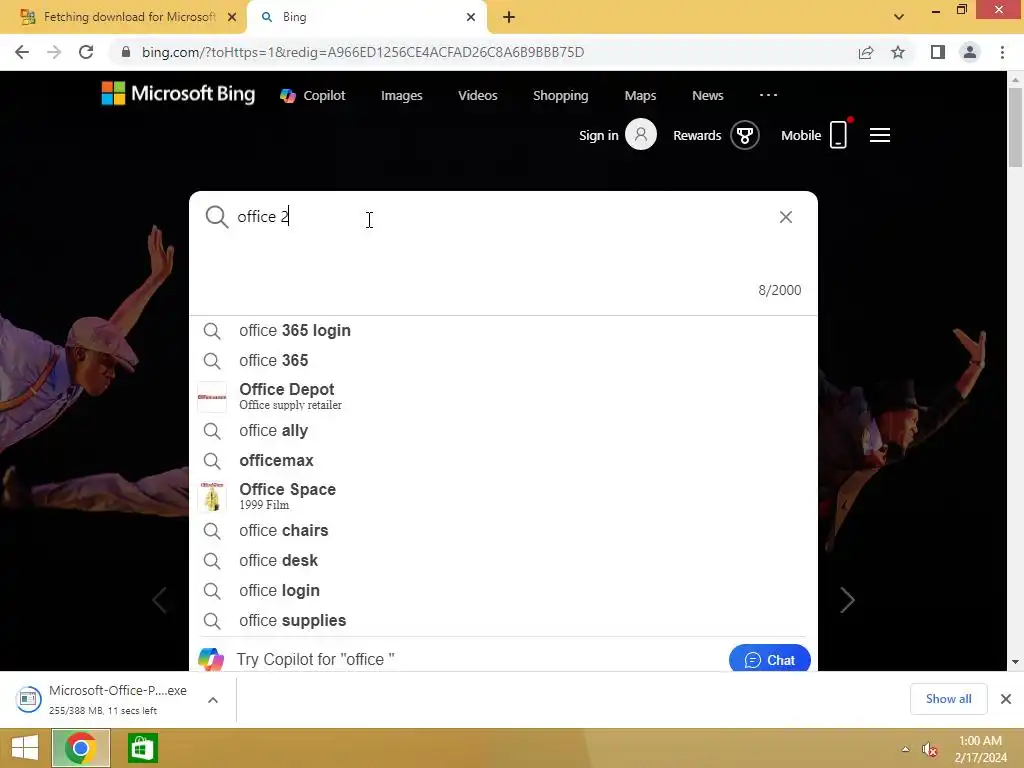
Task: Click the muted volume tray icon
Action: [x=929, y=750]
